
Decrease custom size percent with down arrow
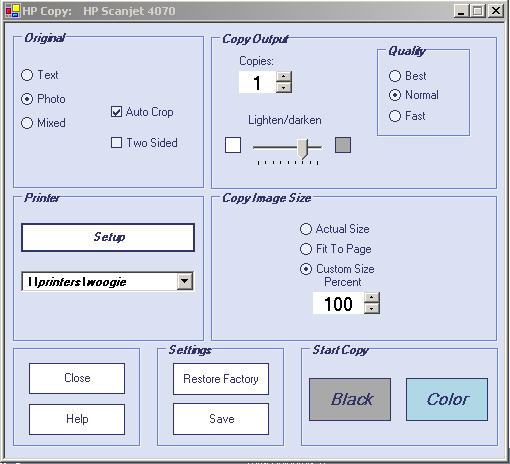372,308
